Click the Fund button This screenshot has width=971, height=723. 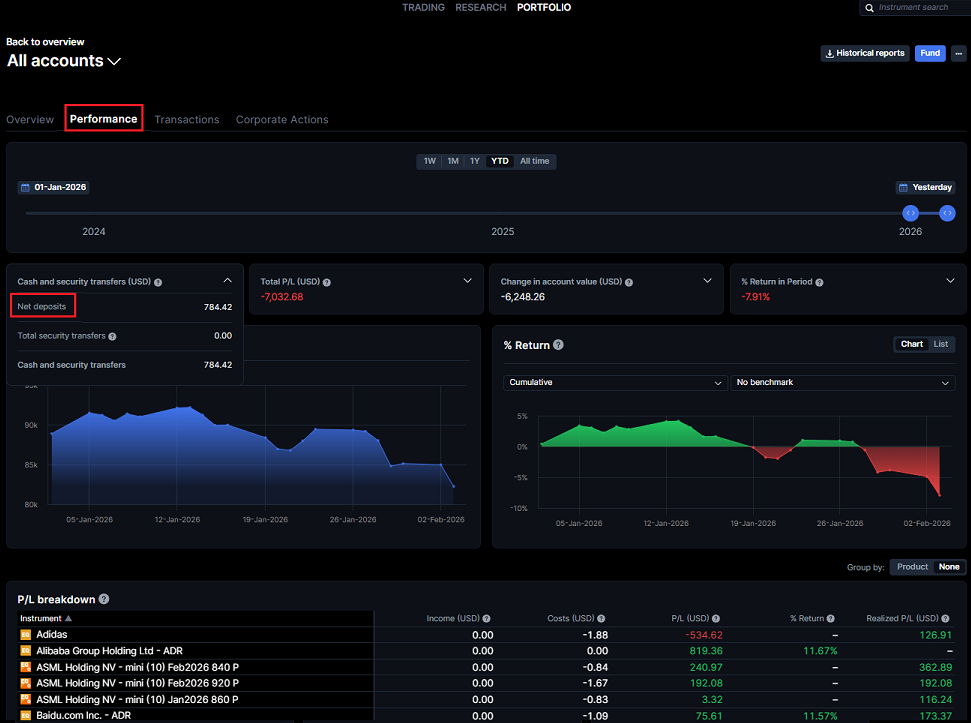tap(930, 53)
